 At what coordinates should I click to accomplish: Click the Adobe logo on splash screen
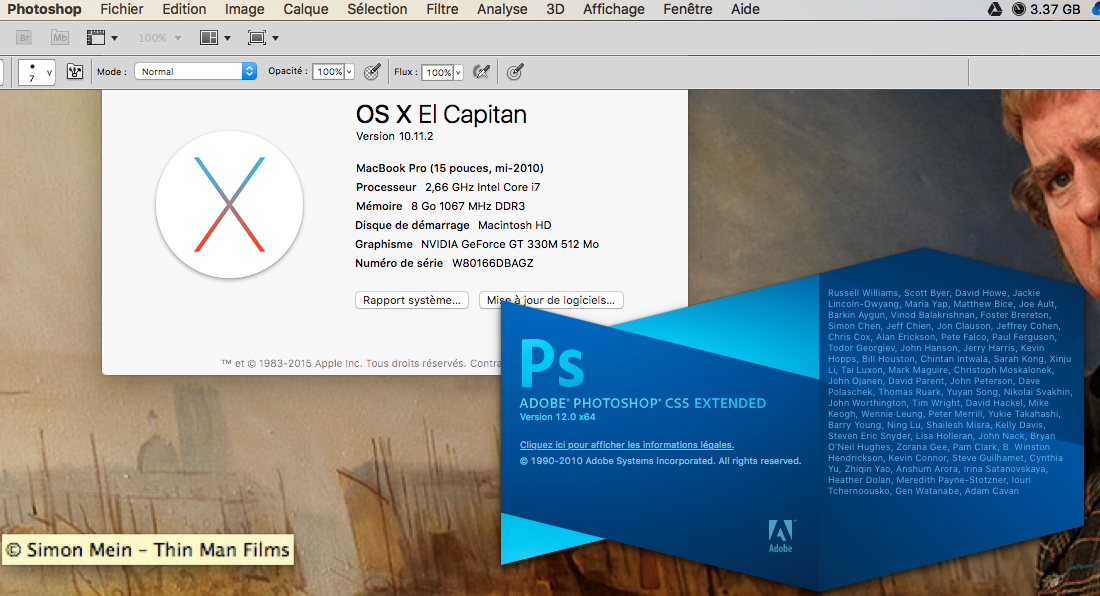781,536
